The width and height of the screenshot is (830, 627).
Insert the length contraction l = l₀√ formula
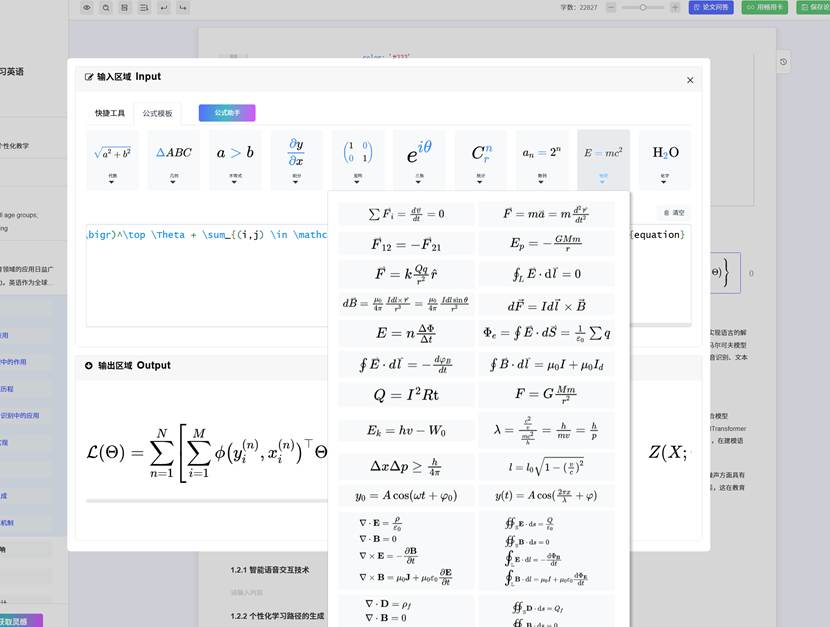tap(546, 467)
